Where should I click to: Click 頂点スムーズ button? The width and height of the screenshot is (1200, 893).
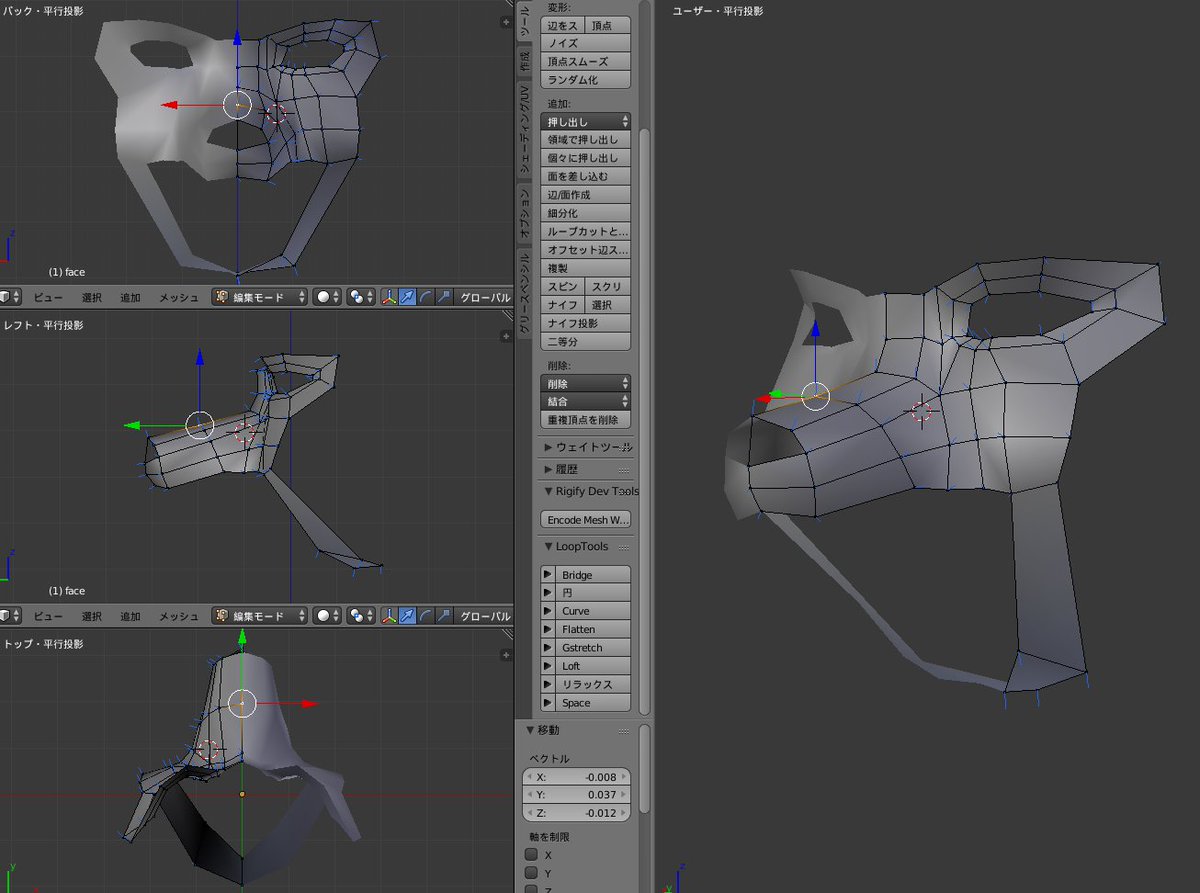(x=586, y=61)
